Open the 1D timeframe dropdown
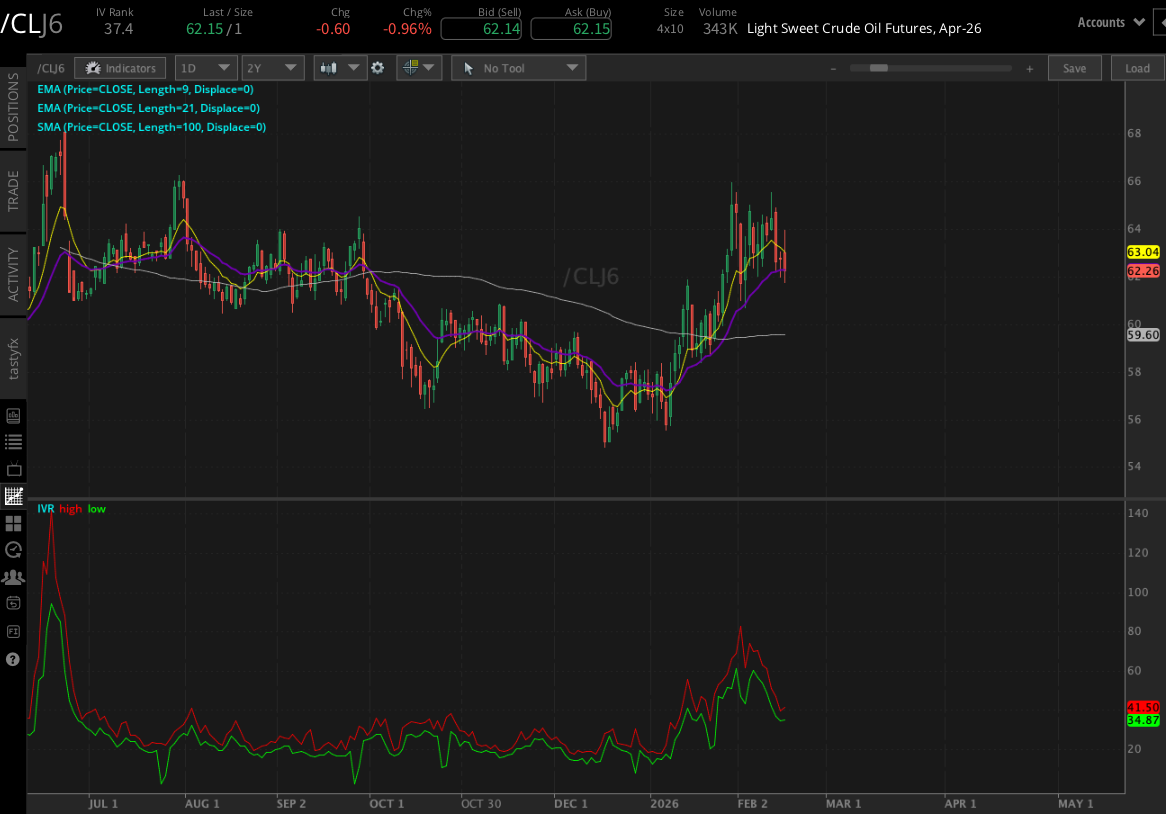 click(205, 67)
